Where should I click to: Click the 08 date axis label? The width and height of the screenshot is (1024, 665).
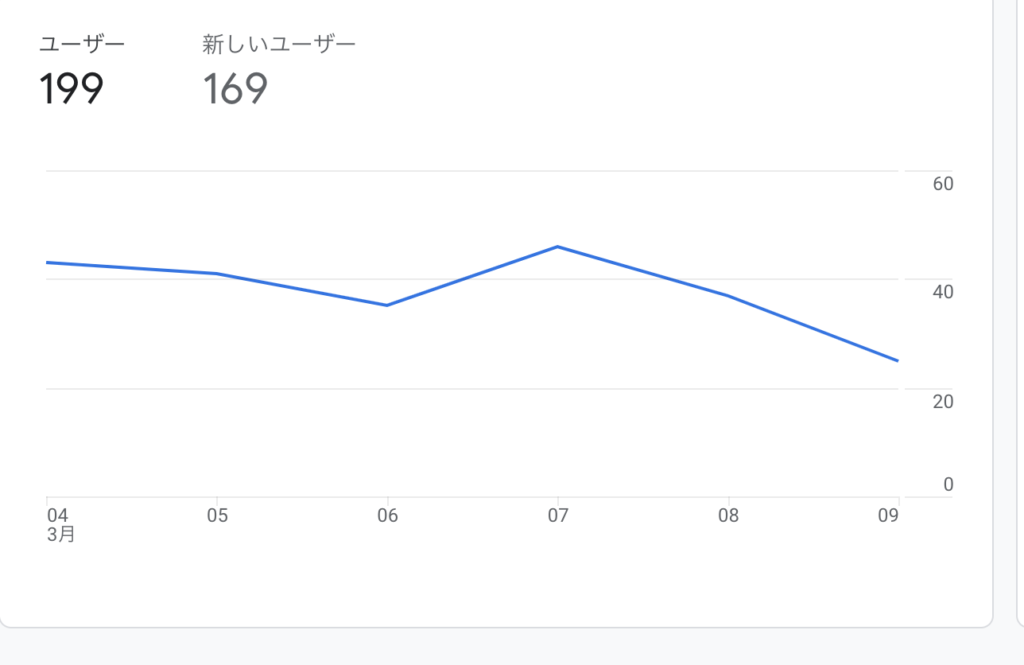coord(728,515)
